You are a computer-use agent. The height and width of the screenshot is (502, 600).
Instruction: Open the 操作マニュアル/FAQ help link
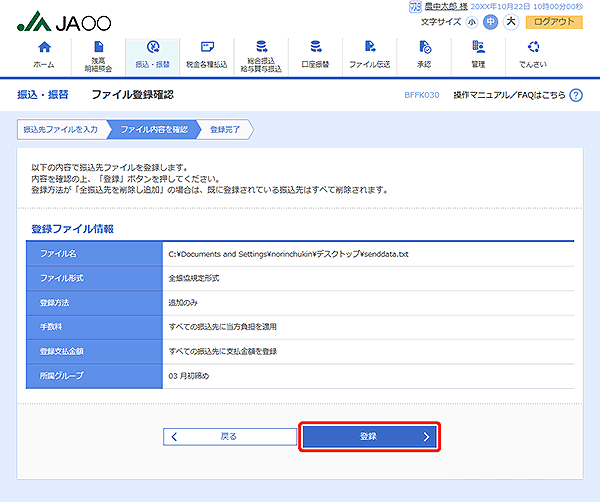pyautogui.click(x=509, y=96)
